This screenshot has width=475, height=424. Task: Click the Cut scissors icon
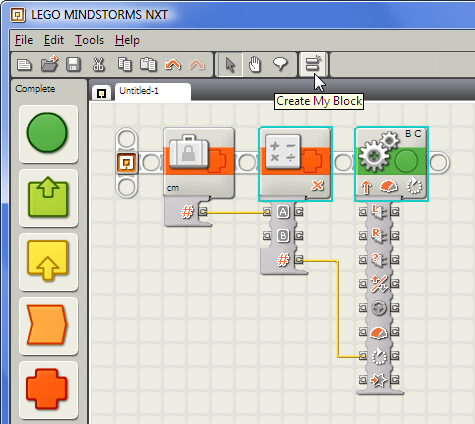[x=99, y=64]
